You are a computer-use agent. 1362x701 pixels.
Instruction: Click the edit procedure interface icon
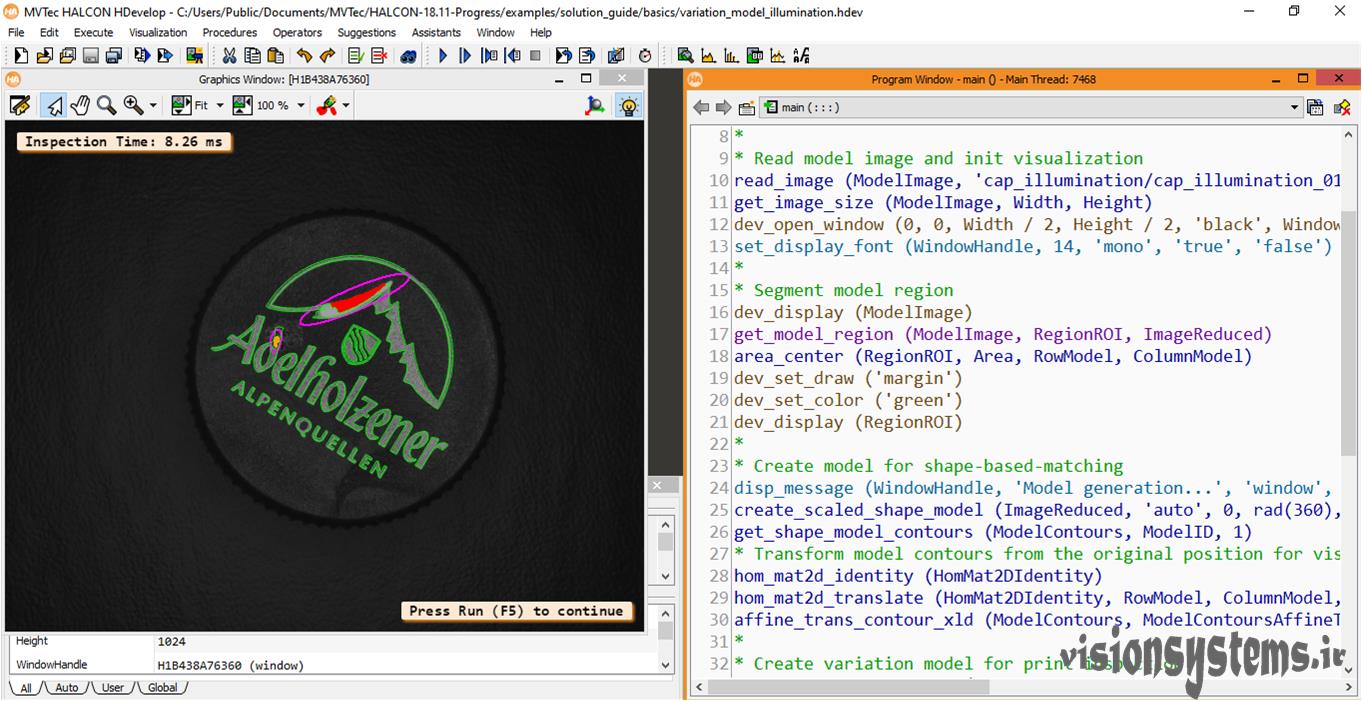coord(746,107)
